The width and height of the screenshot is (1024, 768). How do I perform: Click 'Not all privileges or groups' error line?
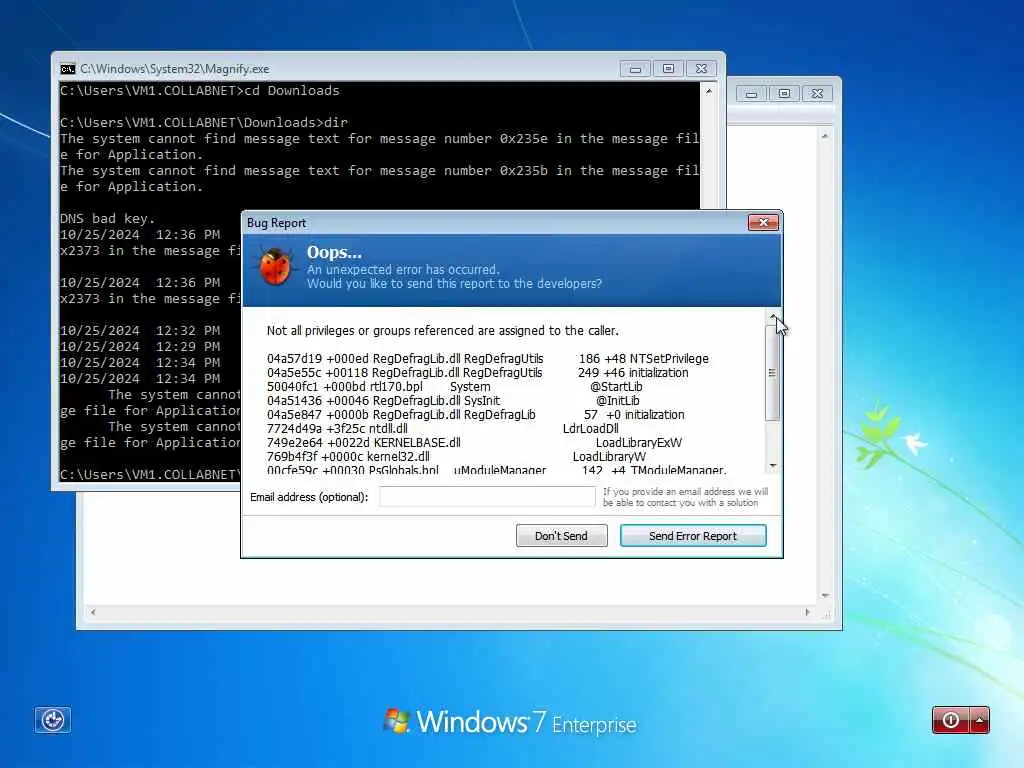[x=442, y=330]
